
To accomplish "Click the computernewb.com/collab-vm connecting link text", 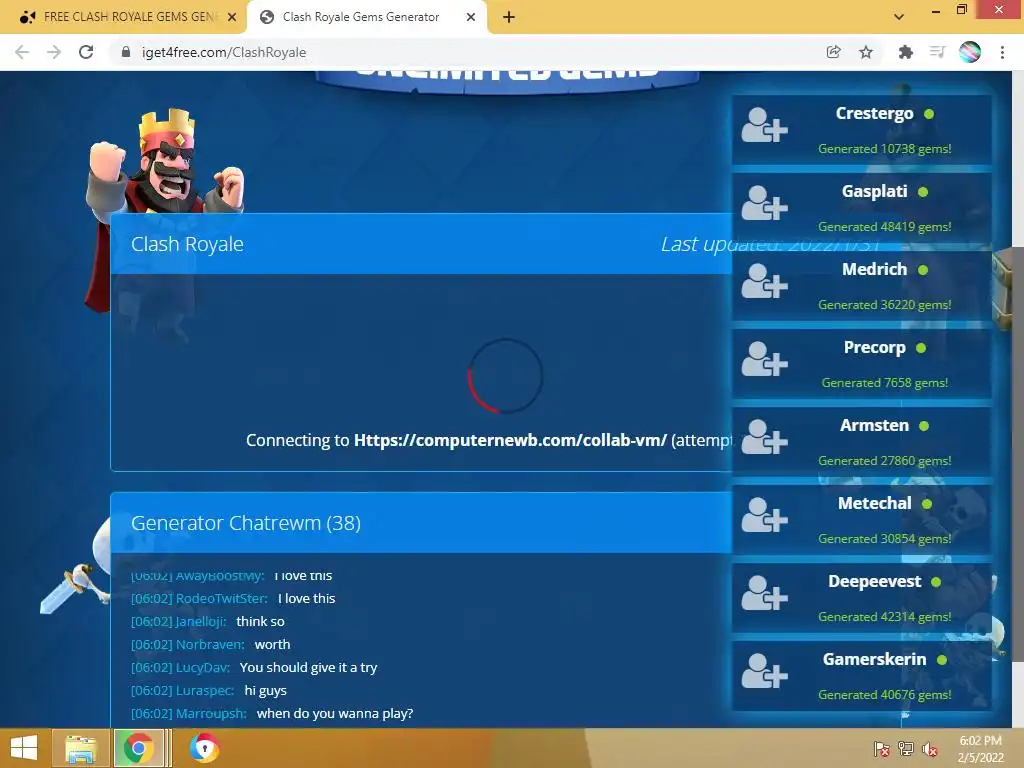I will (510, 440).
